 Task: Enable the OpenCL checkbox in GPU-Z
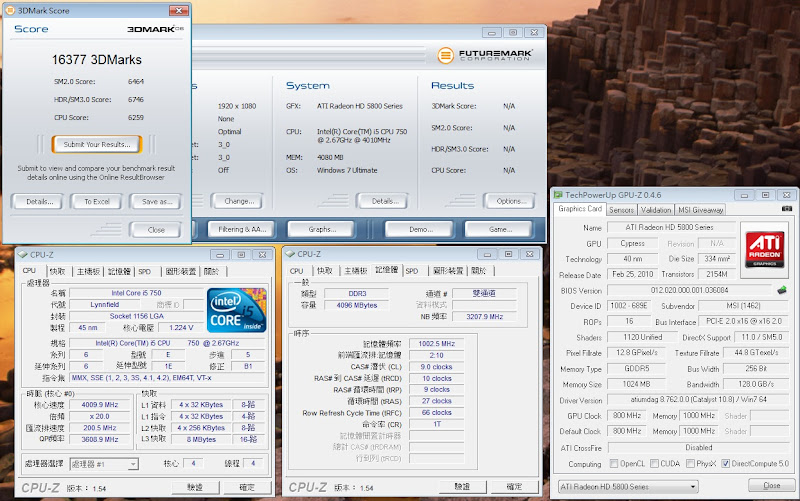[x=614, y=464]
